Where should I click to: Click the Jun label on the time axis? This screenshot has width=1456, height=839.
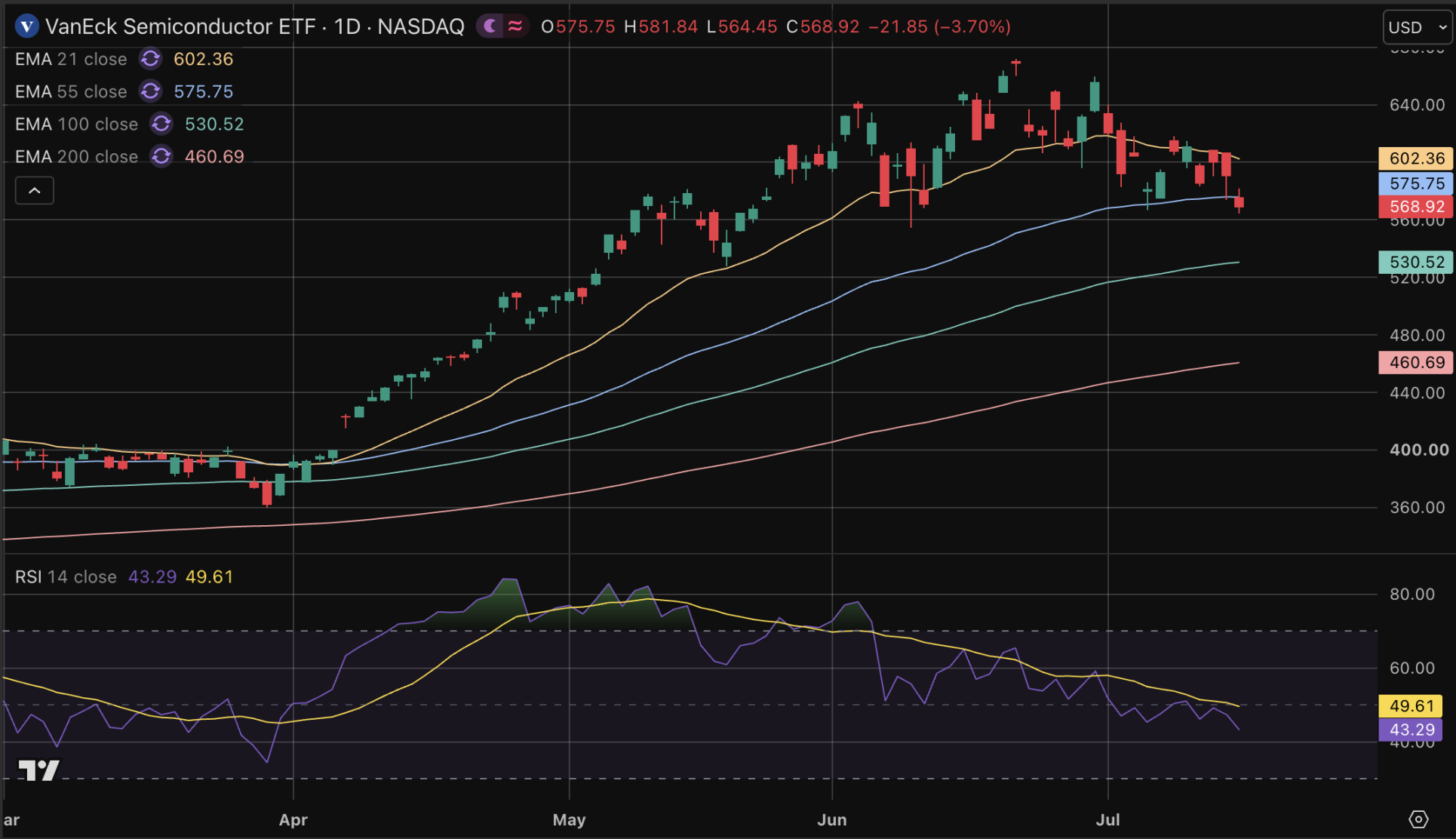pos(832,819)
